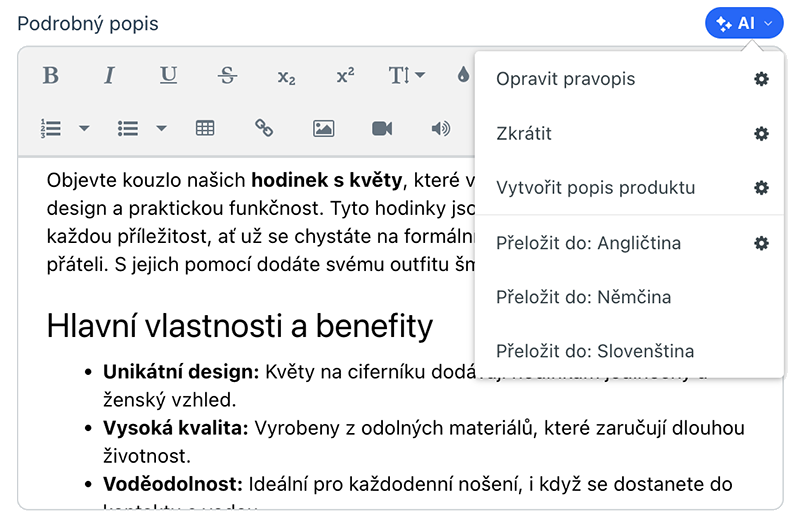The width and height of the screenshot is (800, 516).
Task: Insert a table
Action: pos(205,128)
